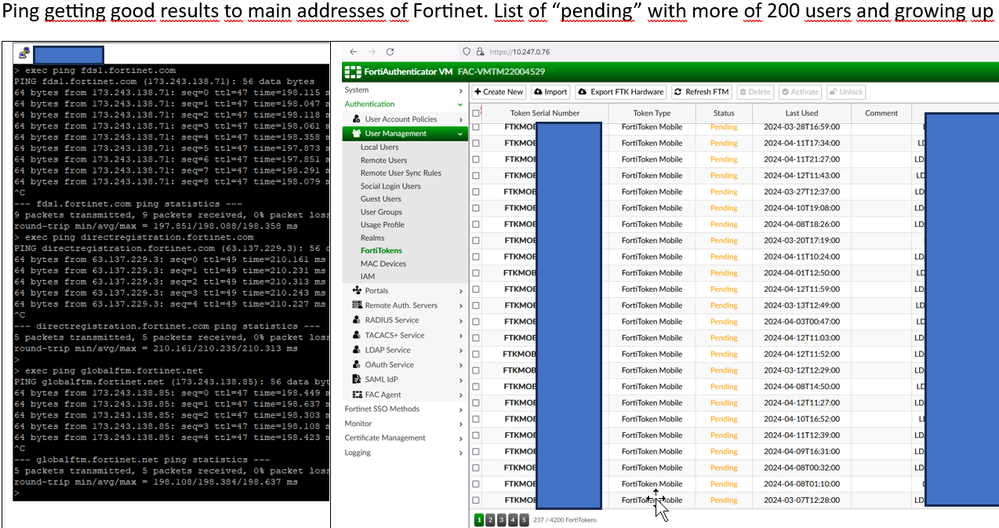Viewport: 999px width, 528px height.
Task: Open Usage Profile in sidebar
Action: [382, 225]
